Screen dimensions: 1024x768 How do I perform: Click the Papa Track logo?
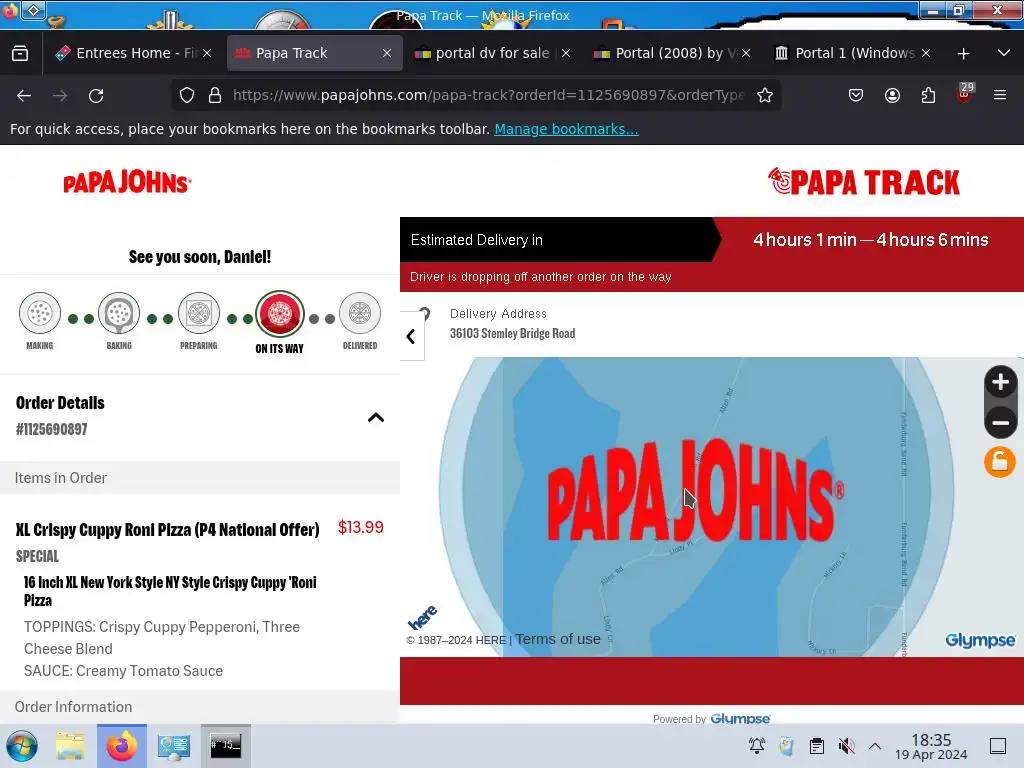pyautogui.click(x=863, y=182)
